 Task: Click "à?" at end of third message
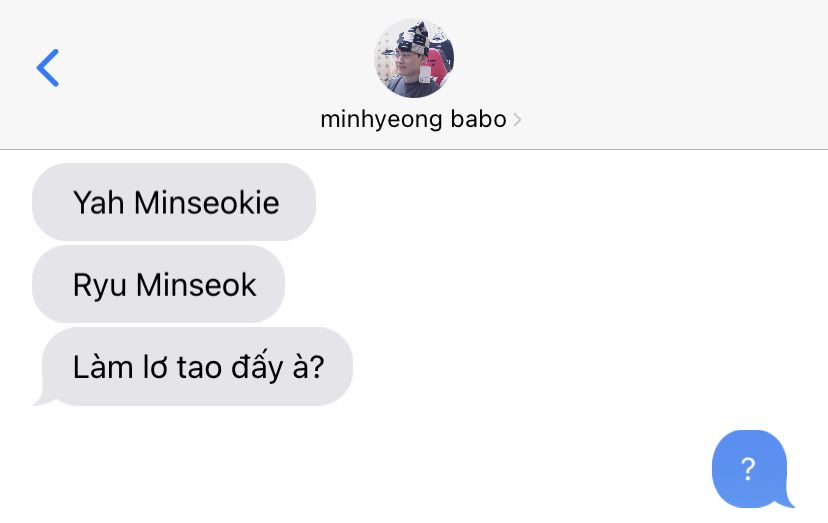[308, 367]
